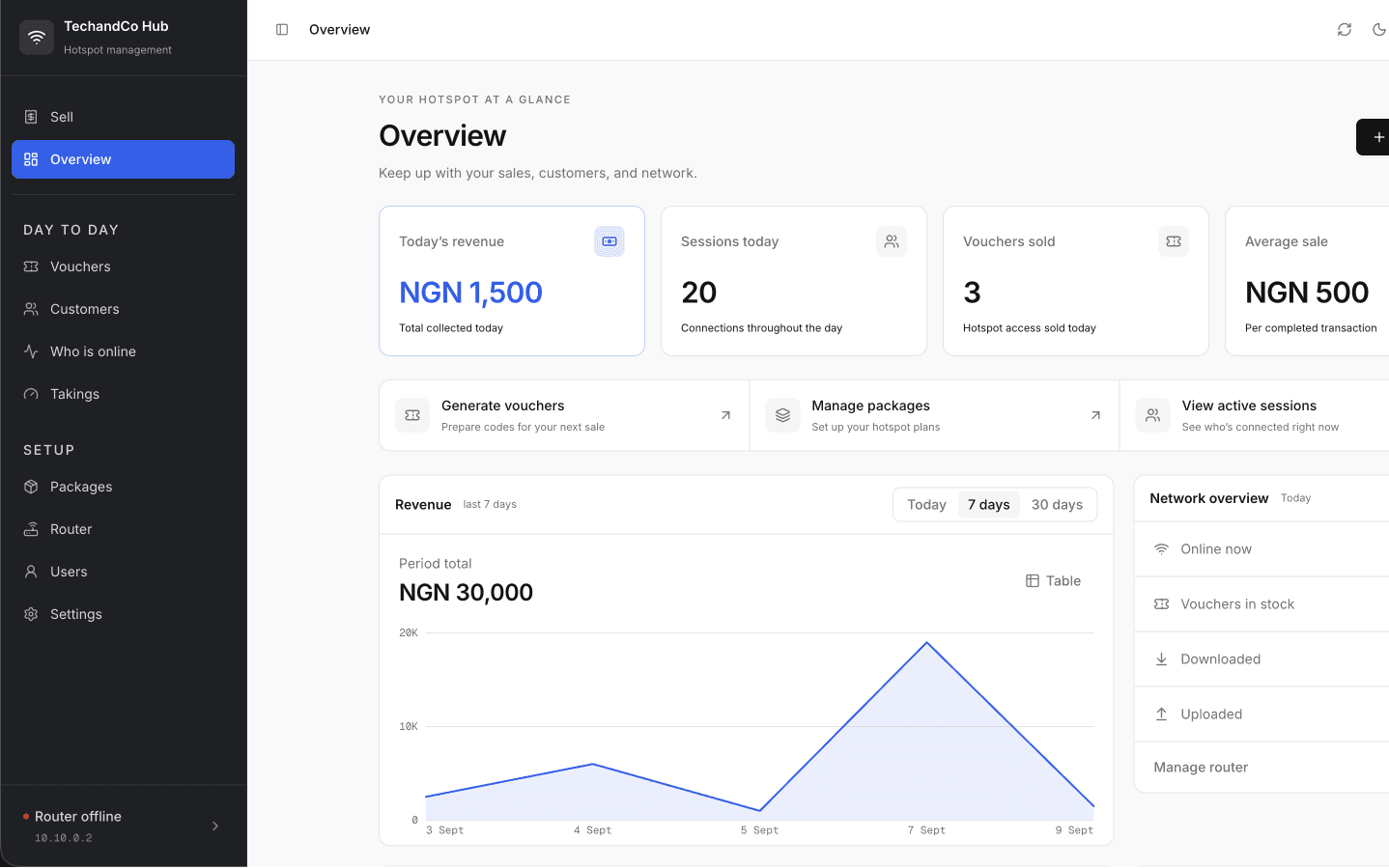Open the Sell page
Screen dimensions: 1389x868
pos(123,117)
